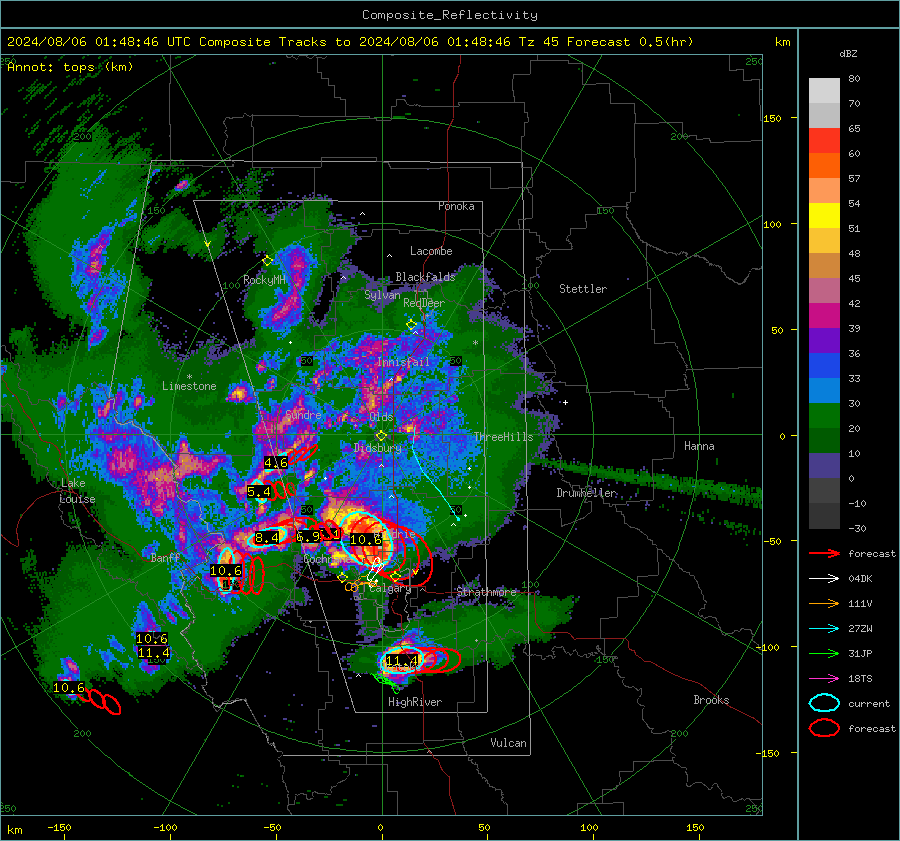Click the 10.6 storm label below Banff
The image size is (900, 841).
tap(226, 571)
